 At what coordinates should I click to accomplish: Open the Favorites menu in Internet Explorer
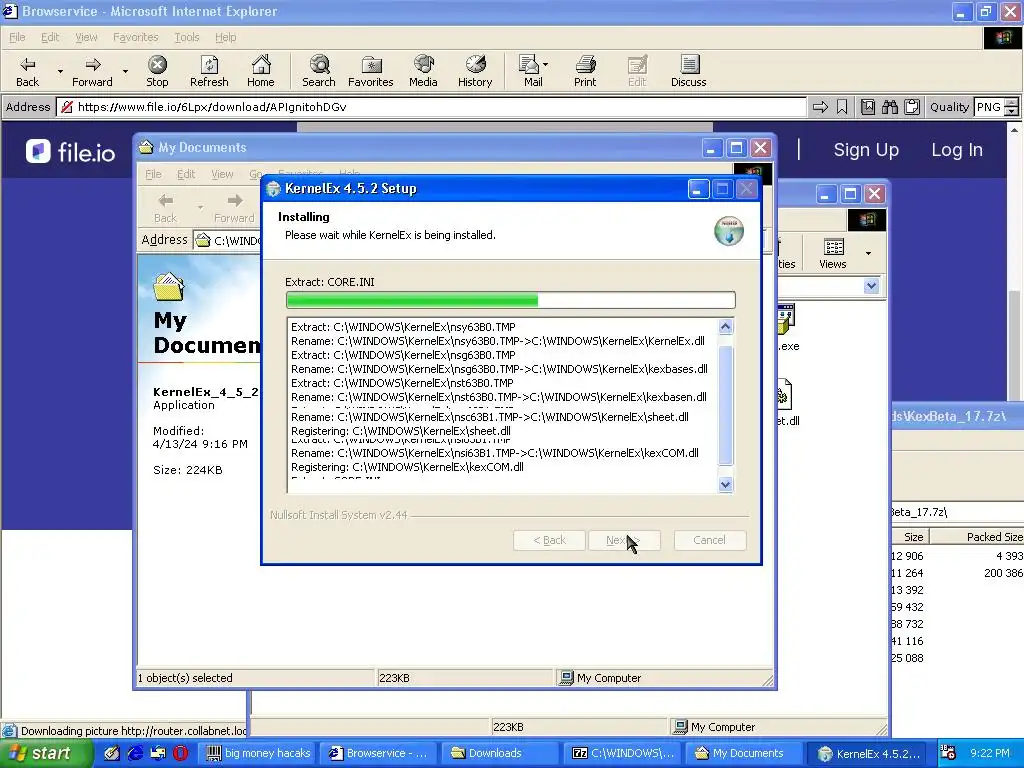coord(136,37)
